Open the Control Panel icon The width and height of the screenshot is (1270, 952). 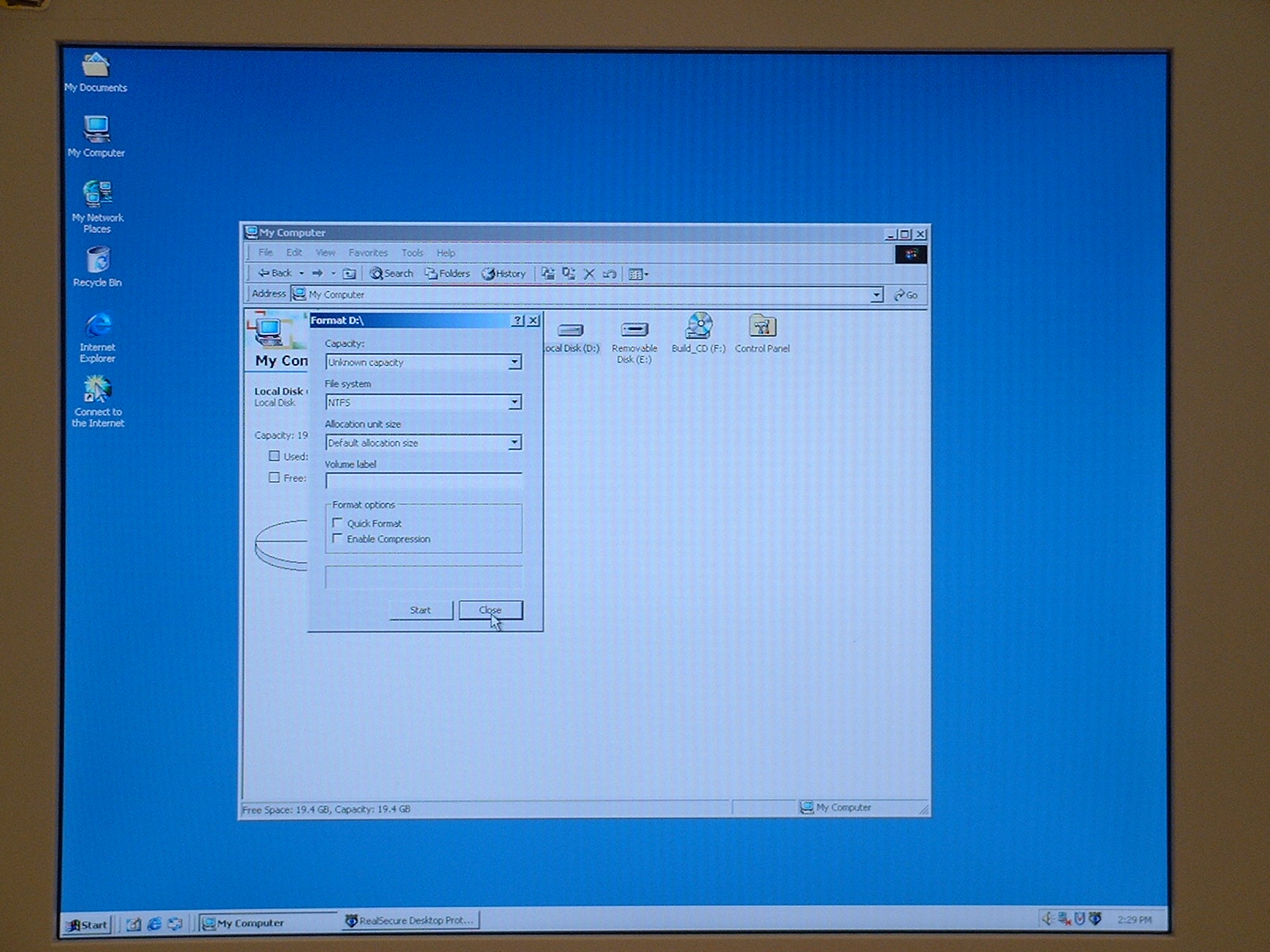(x=762, y=327)
